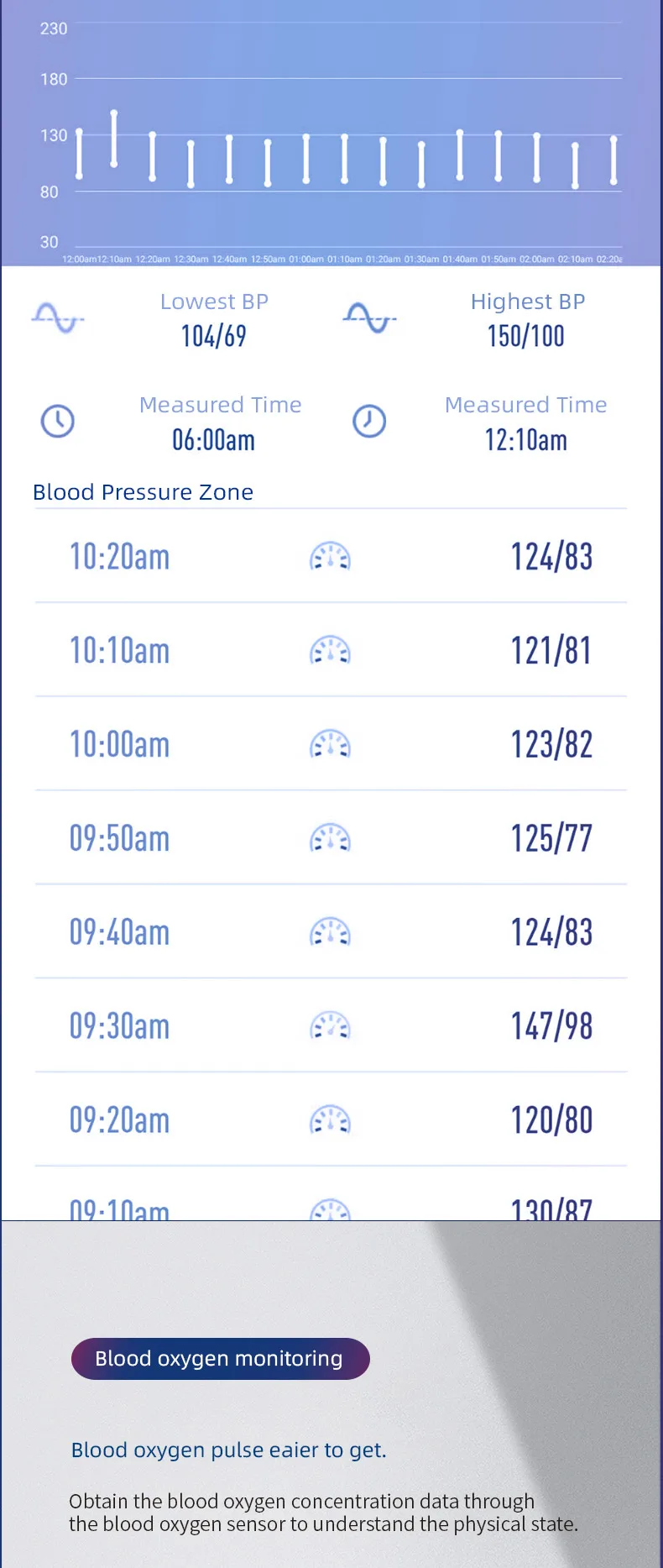Image resolution: width=663 pixels, height=1568 pixels.
Task: Click the clock icon beside 06:00am
Action: tap(58, 421)
